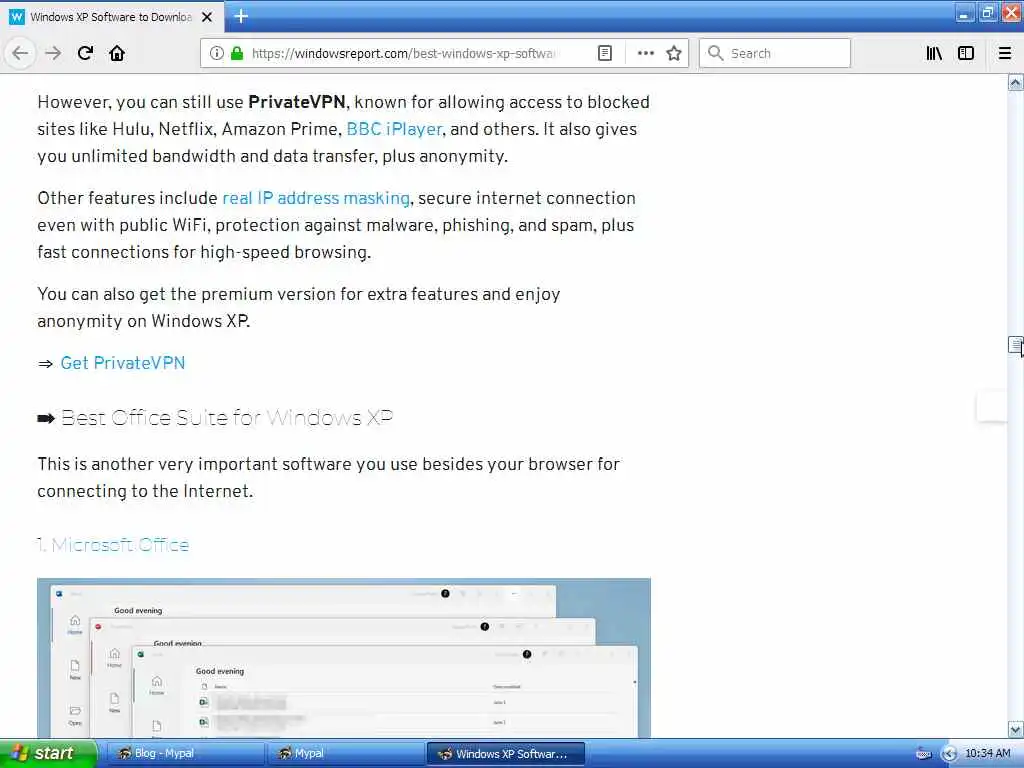The width and height of the screenshot is (1024, 768).
Task: Follow the BBC iPlayer link
Action: click(394, 129)
